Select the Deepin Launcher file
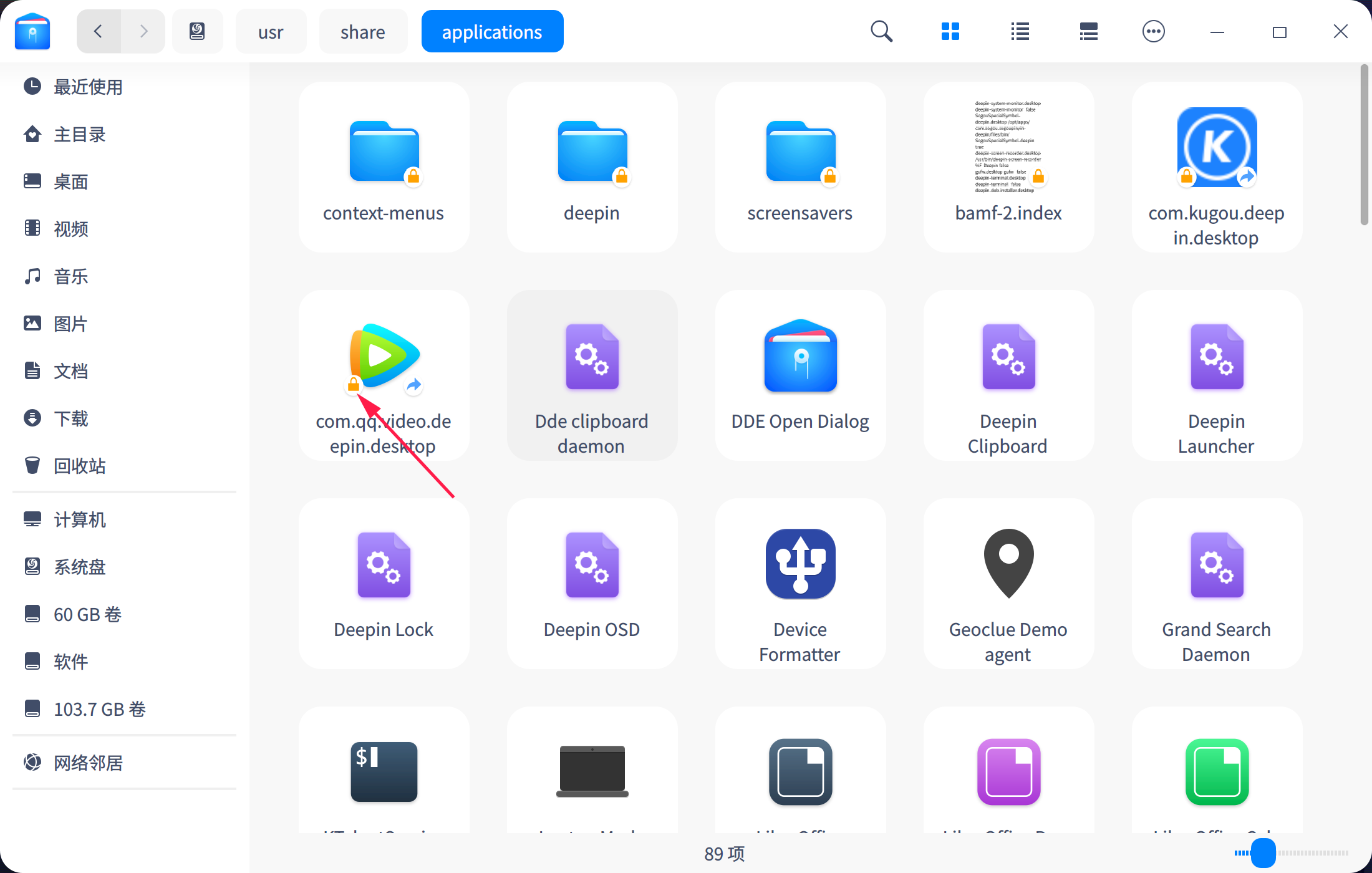 coord(1215,374)
